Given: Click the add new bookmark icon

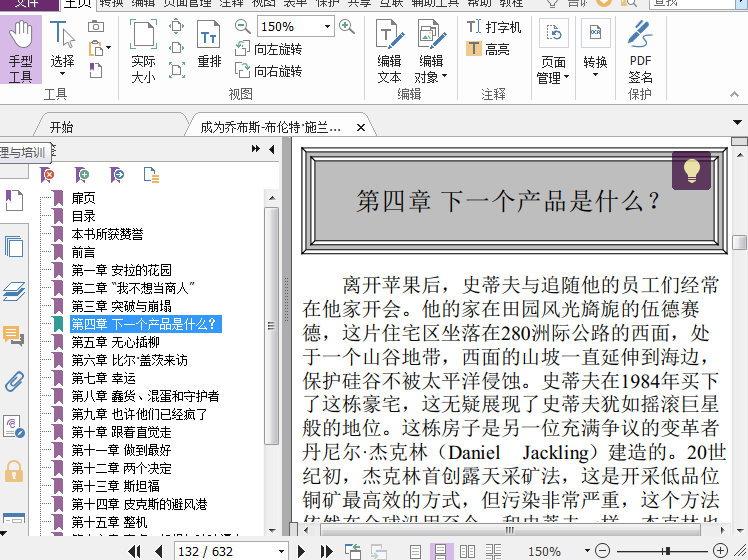Looking at the screenshot, I should click(82, 175).
